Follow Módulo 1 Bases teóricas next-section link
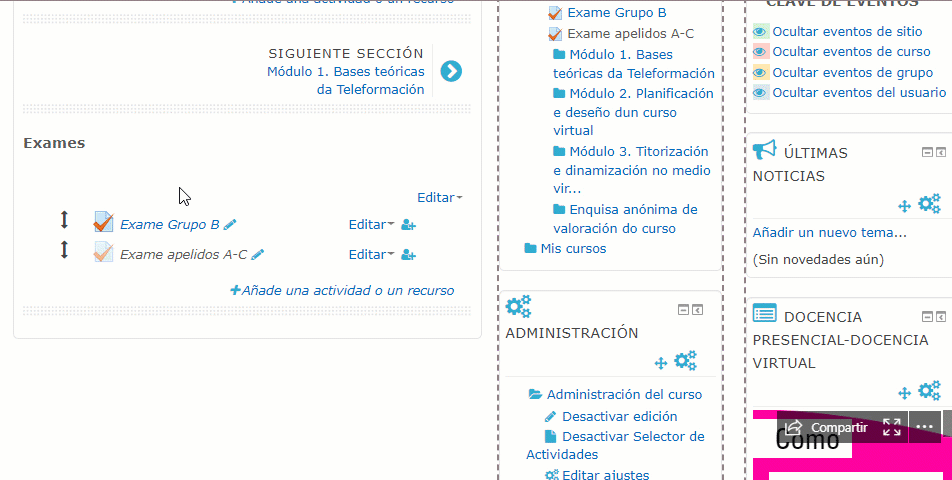 coord(345,80)
